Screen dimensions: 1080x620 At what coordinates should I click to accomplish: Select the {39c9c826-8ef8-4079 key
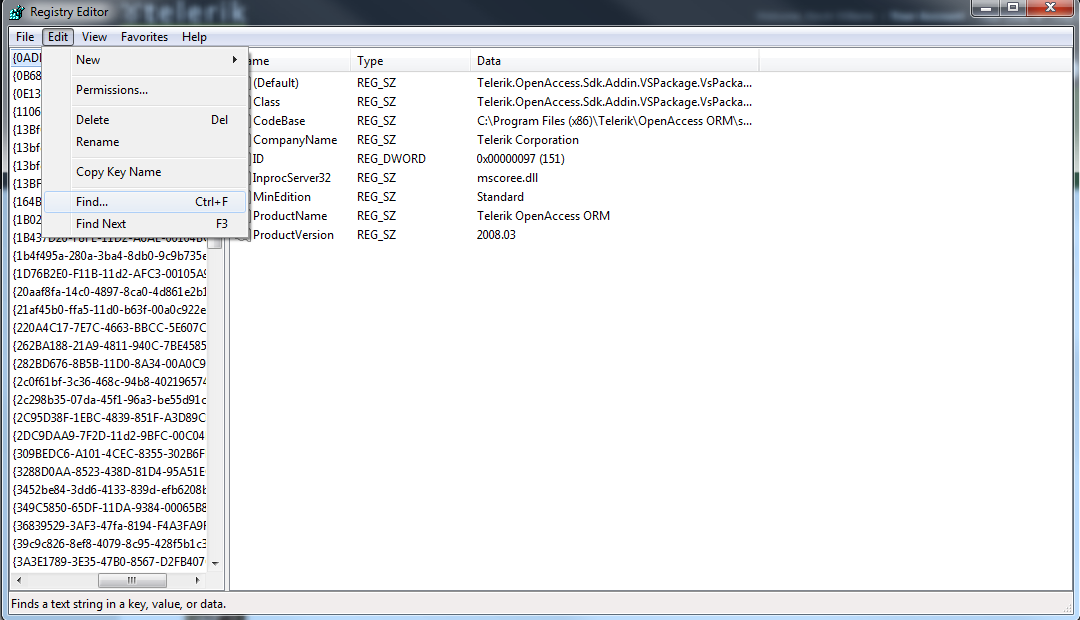coord(110,544)
